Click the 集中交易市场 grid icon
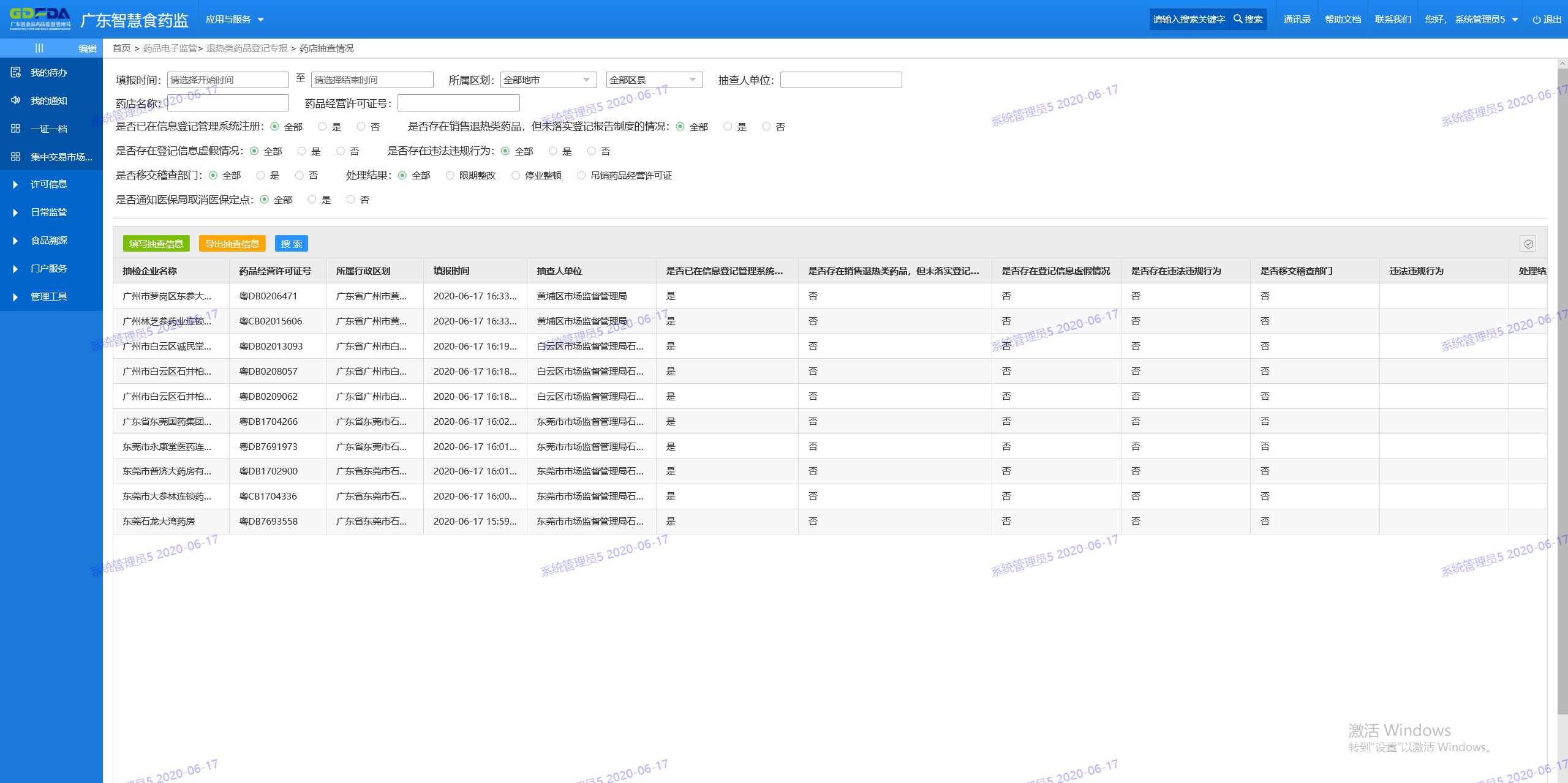 click(16, 157)
